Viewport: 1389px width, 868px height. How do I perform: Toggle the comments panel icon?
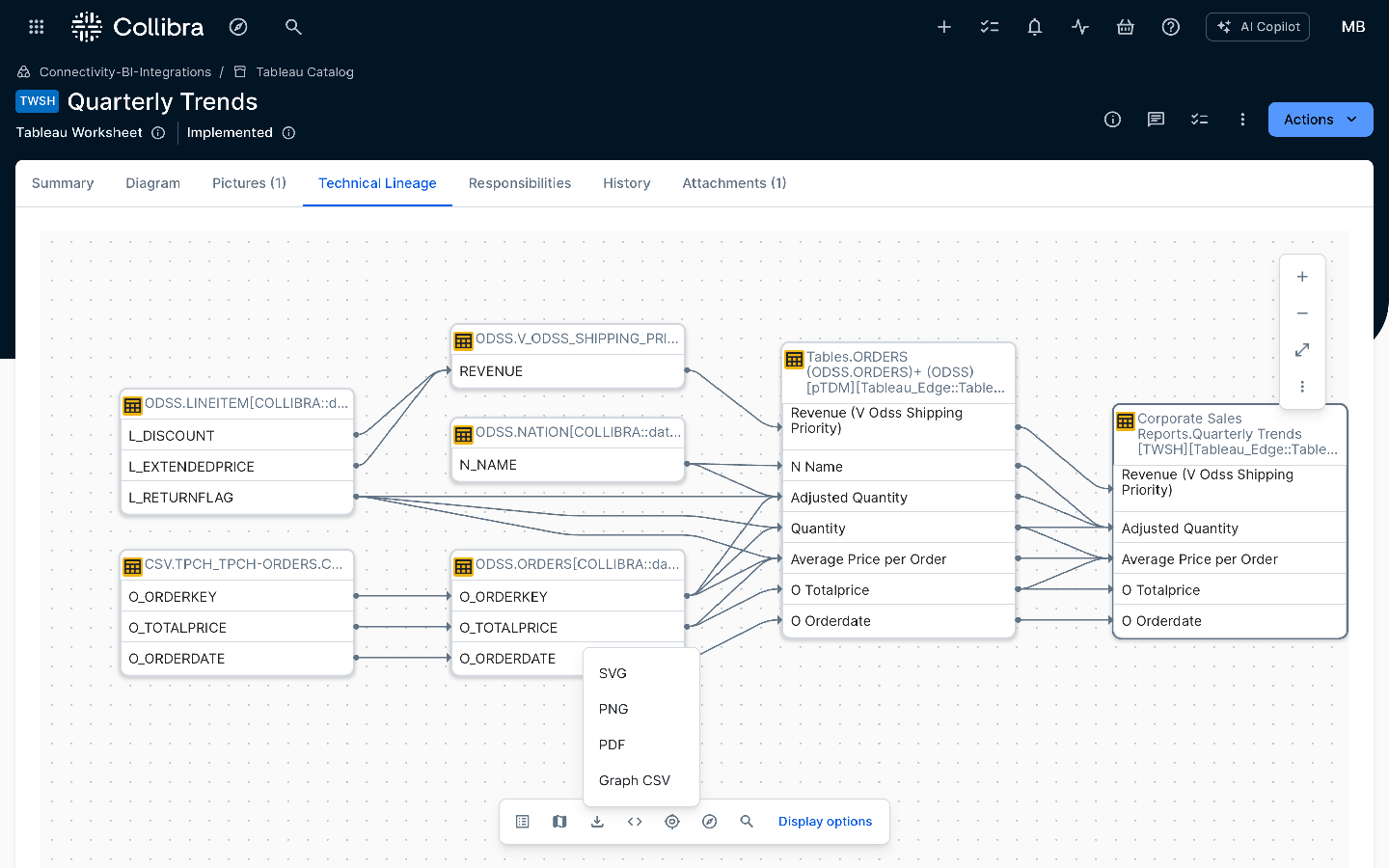[1156, 120]
